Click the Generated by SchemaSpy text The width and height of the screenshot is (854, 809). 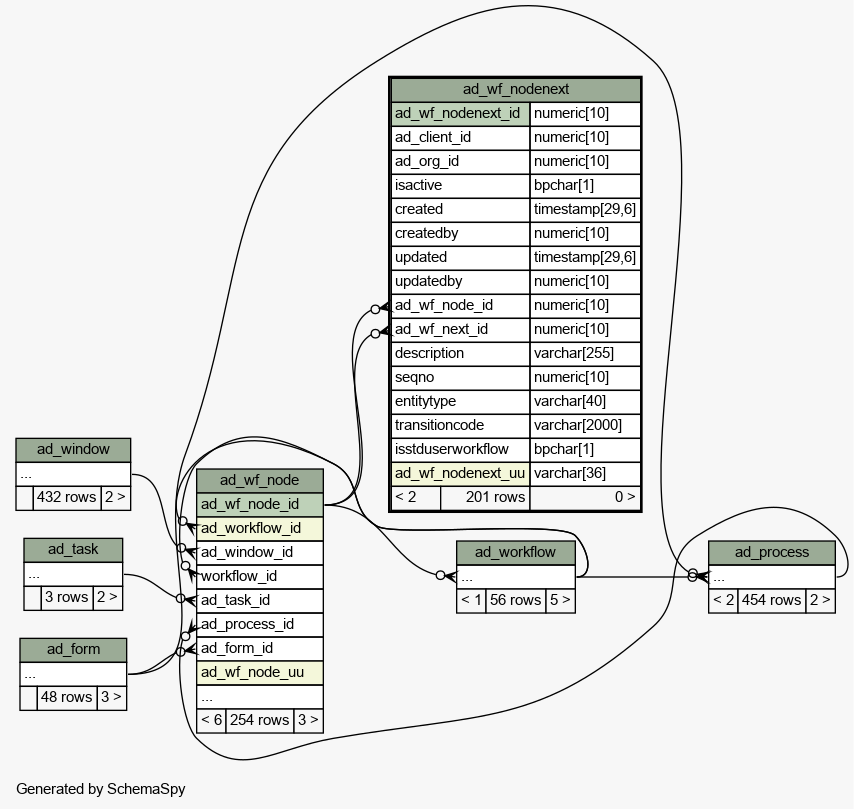(101, 789)
